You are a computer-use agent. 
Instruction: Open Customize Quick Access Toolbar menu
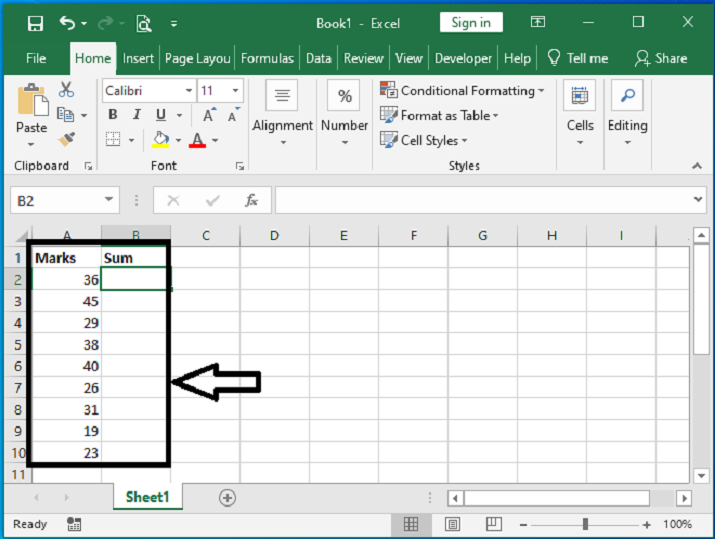(x=174, y=24)
